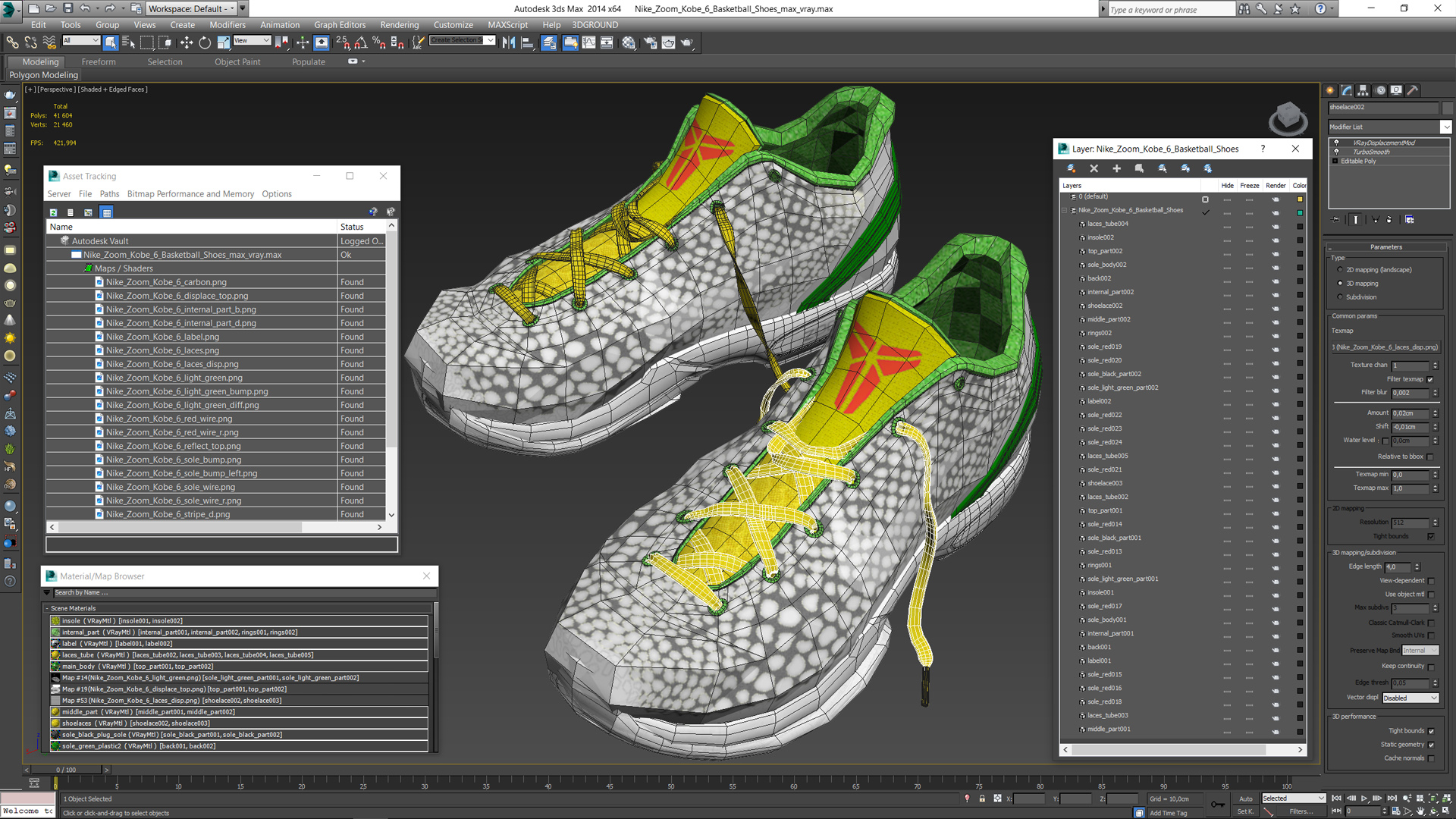Viewport: 1456px width, 819px height.
Task: Open reference coordinate system View dropdown
Action: (x=252, y=40)
